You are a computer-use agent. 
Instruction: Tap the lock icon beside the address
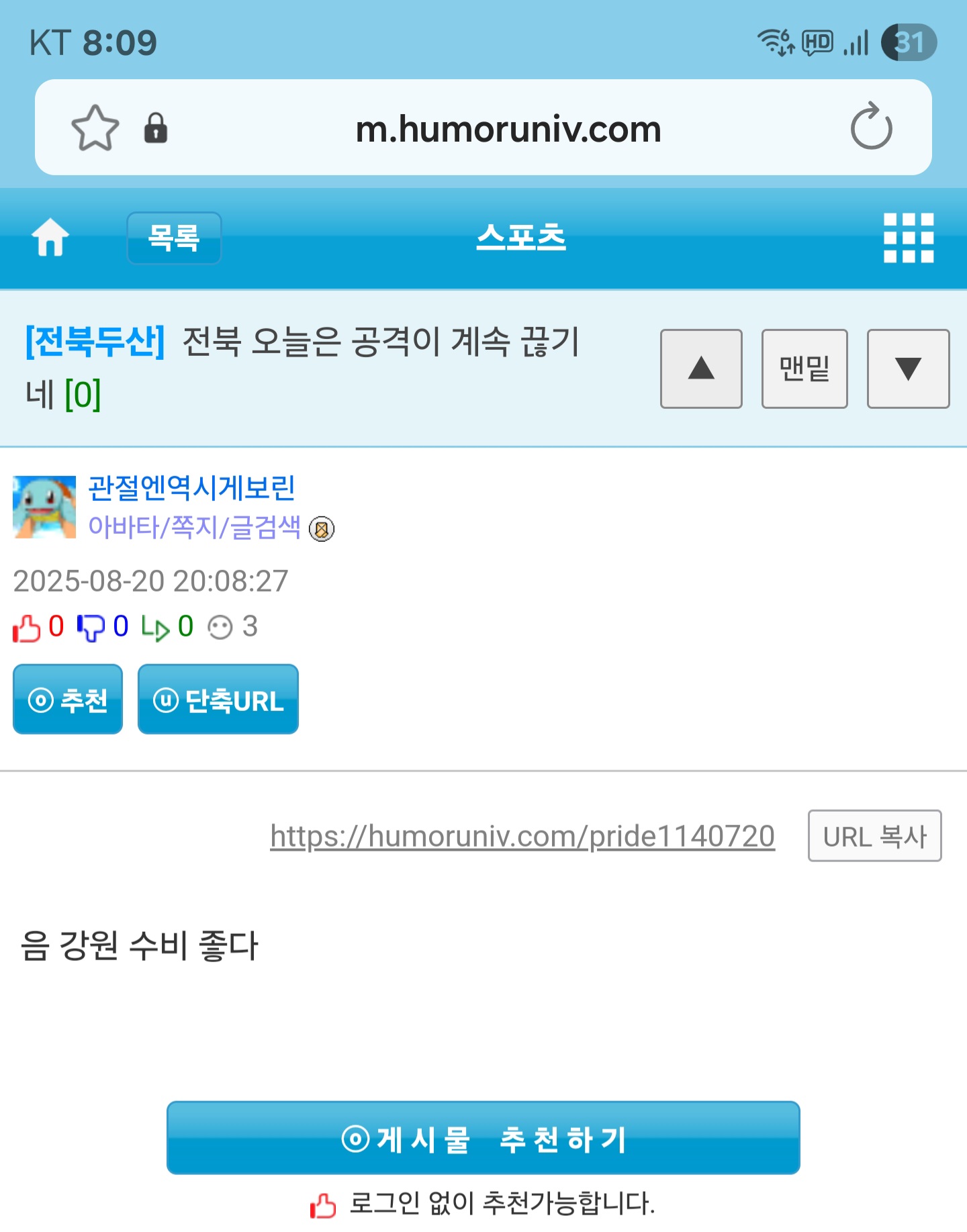(x=156, y=128)
